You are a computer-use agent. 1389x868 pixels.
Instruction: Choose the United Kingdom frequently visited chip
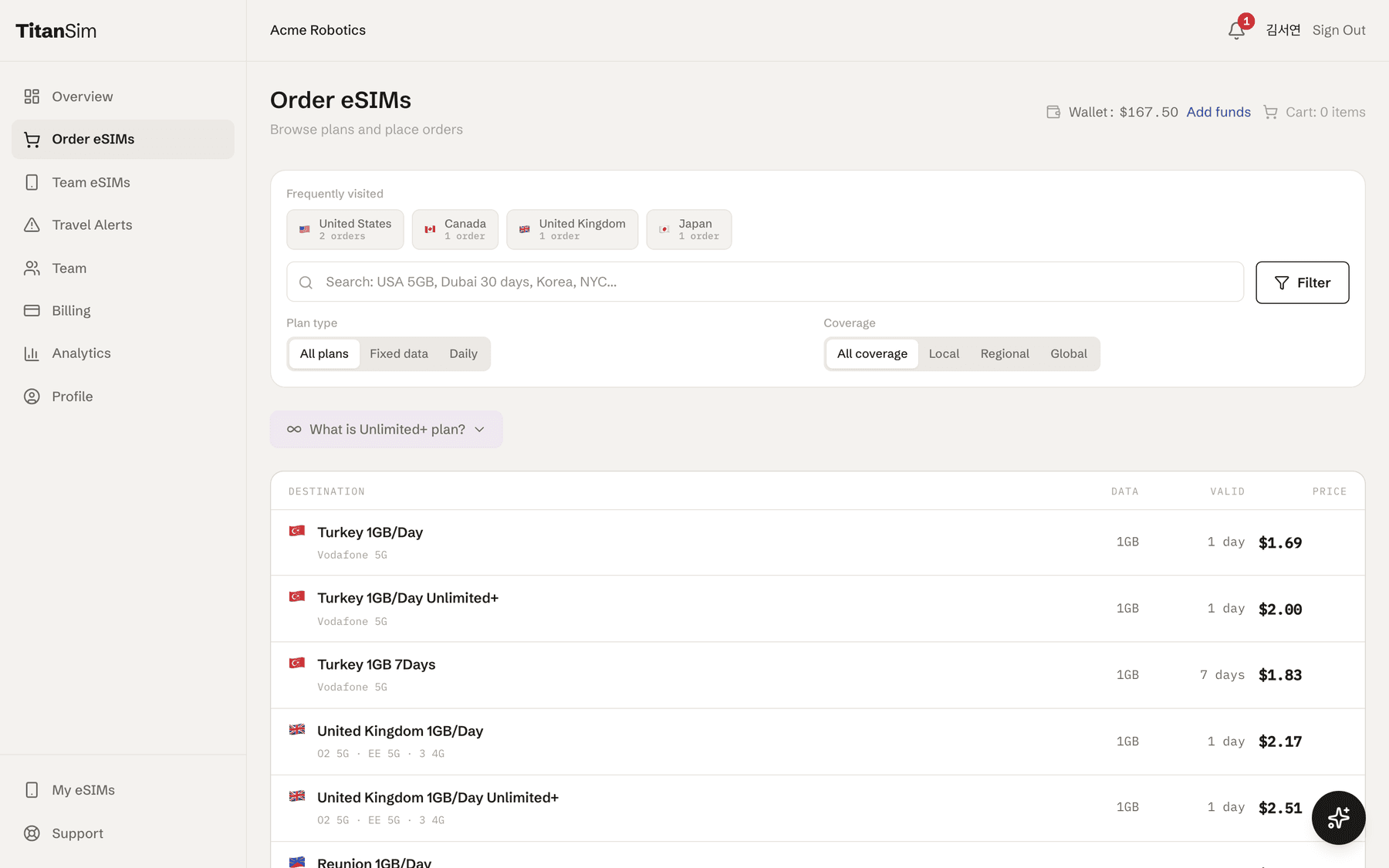tap(573, 230)
